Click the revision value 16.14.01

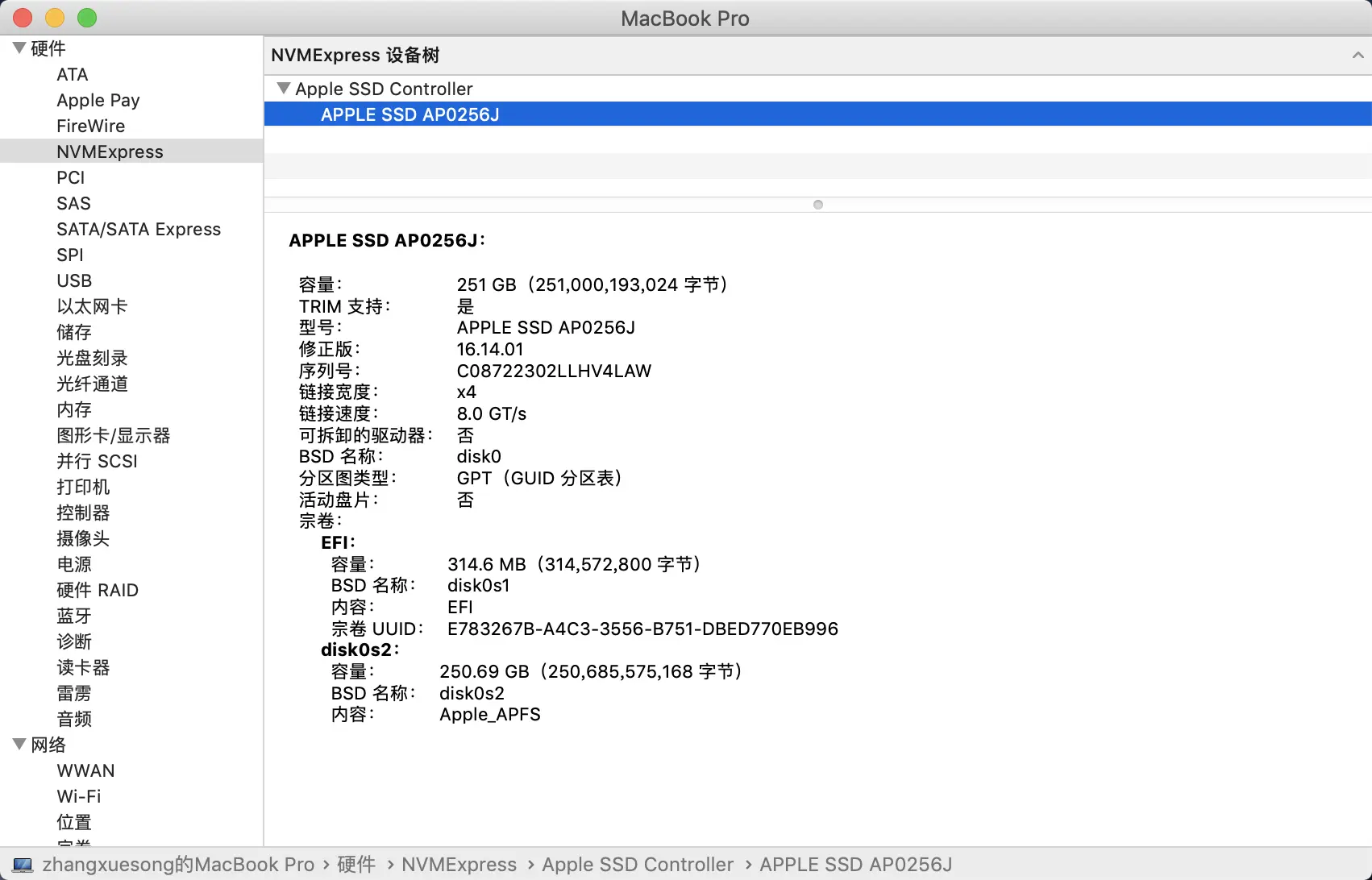click(490, 349)
